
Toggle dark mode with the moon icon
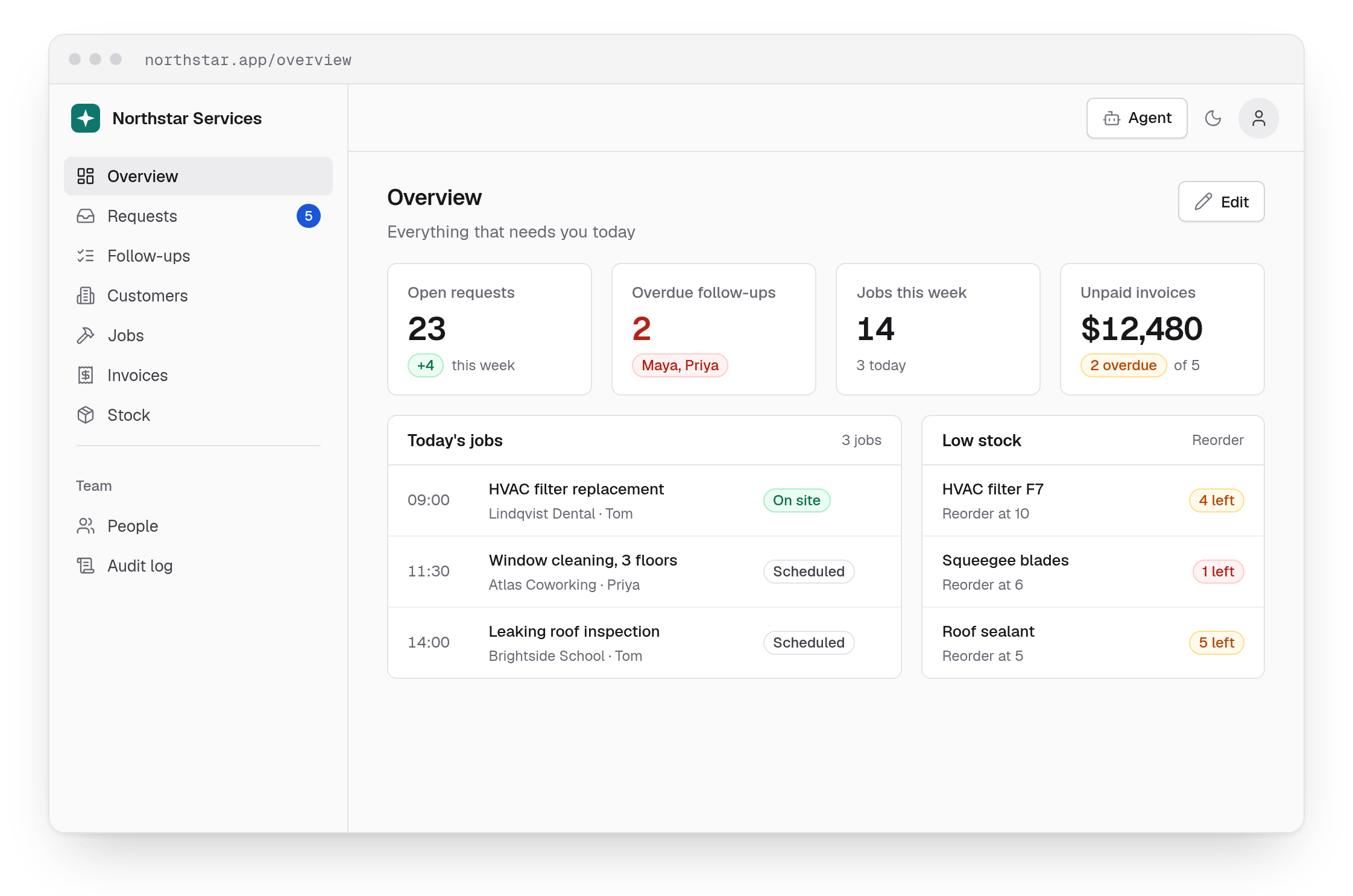[1213, 118]
